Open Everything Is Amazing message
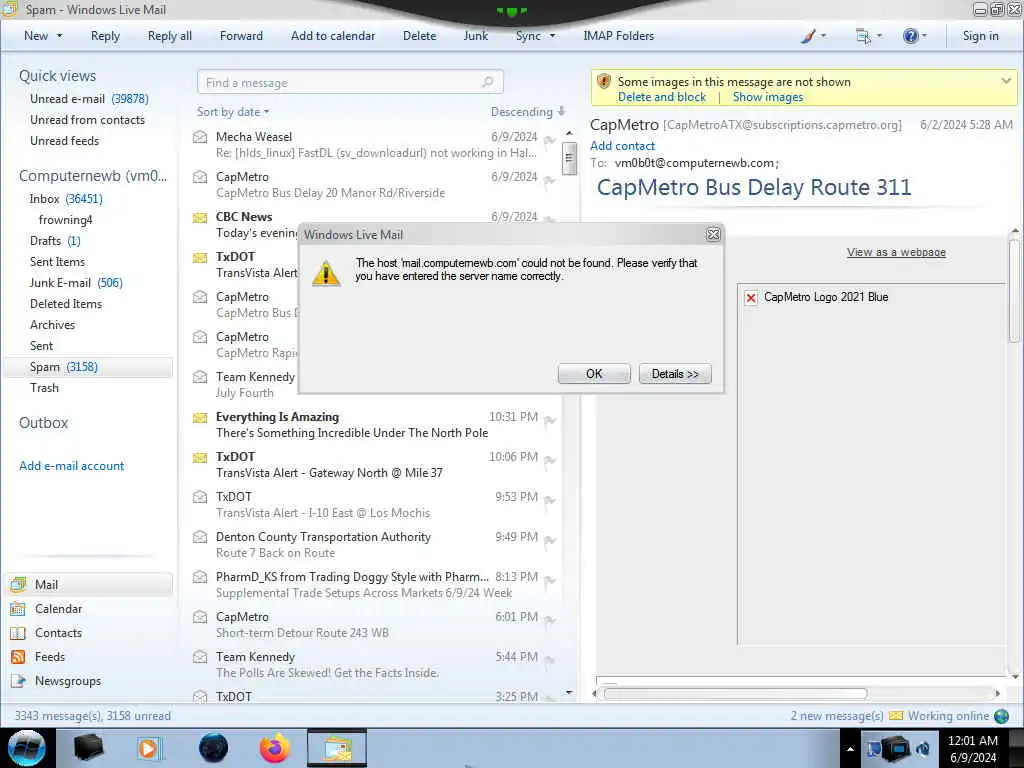 click(x=376, y=424)
